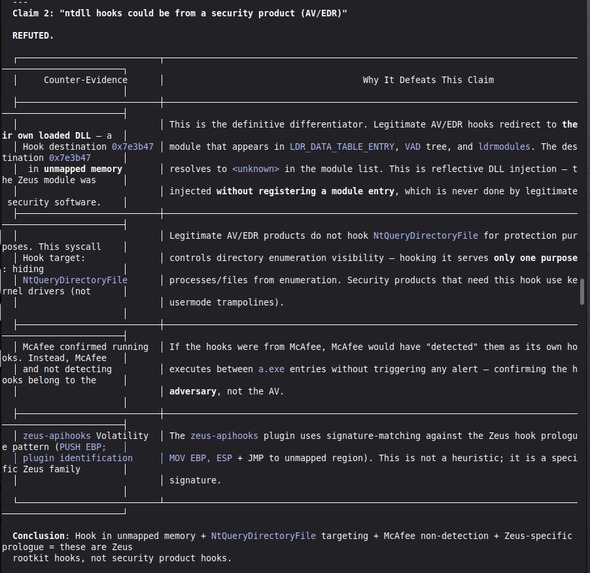Click 'zeus-apihooks' in 'The zeus-apihooks plugin uses' sentence
The height and width of the screenshot is (573, 590).
click(224, 436)
